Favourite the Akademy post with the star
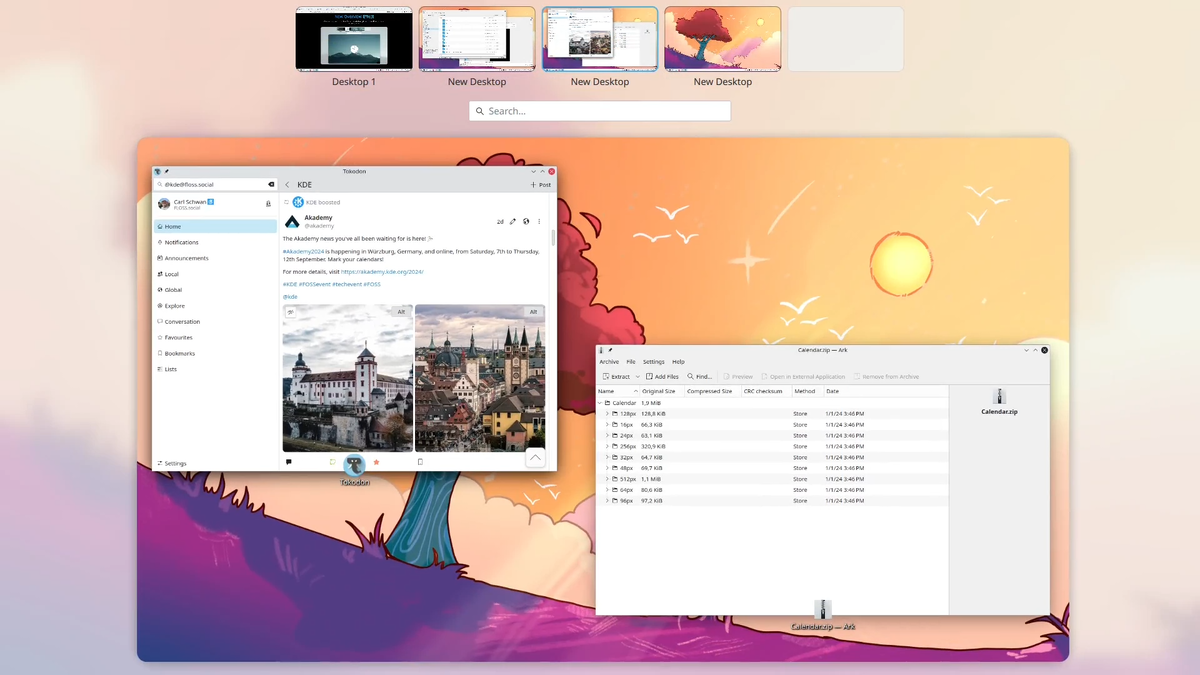The image size is (1200, 675). [x=376, y=462]
